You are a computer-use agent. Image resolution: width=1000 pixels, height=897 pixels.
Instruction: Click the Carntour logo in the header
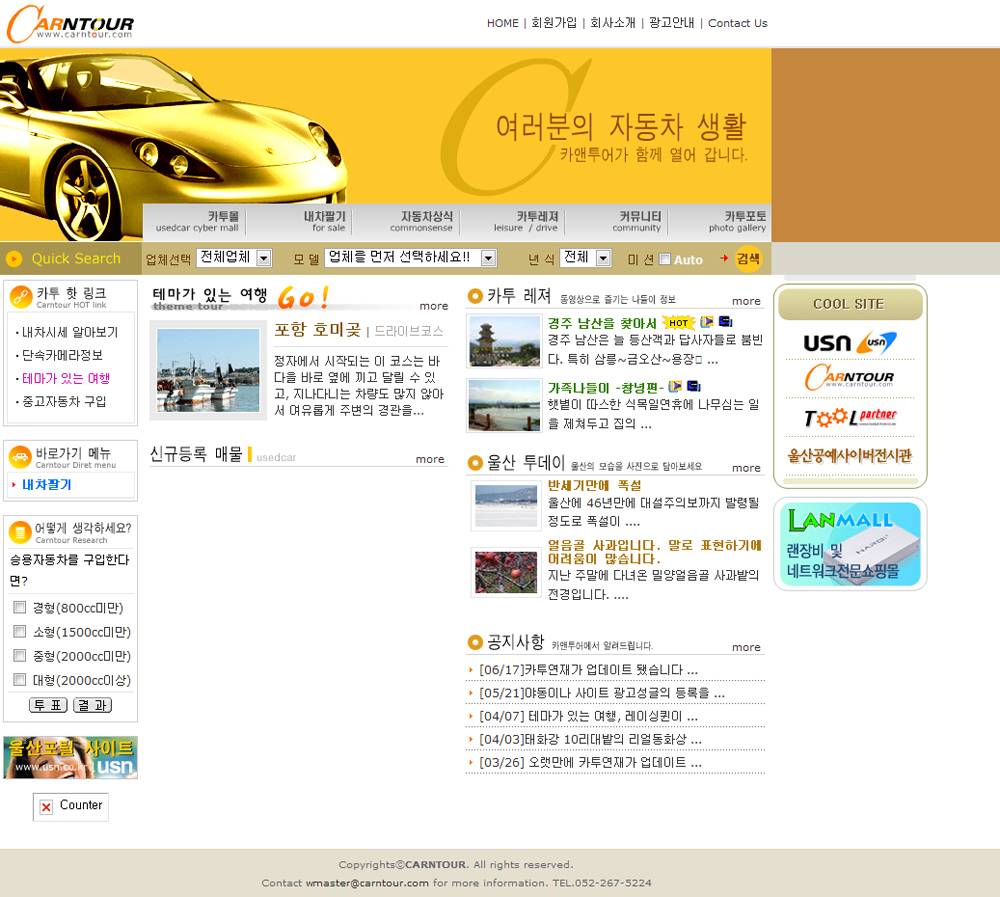click(70, 23)
